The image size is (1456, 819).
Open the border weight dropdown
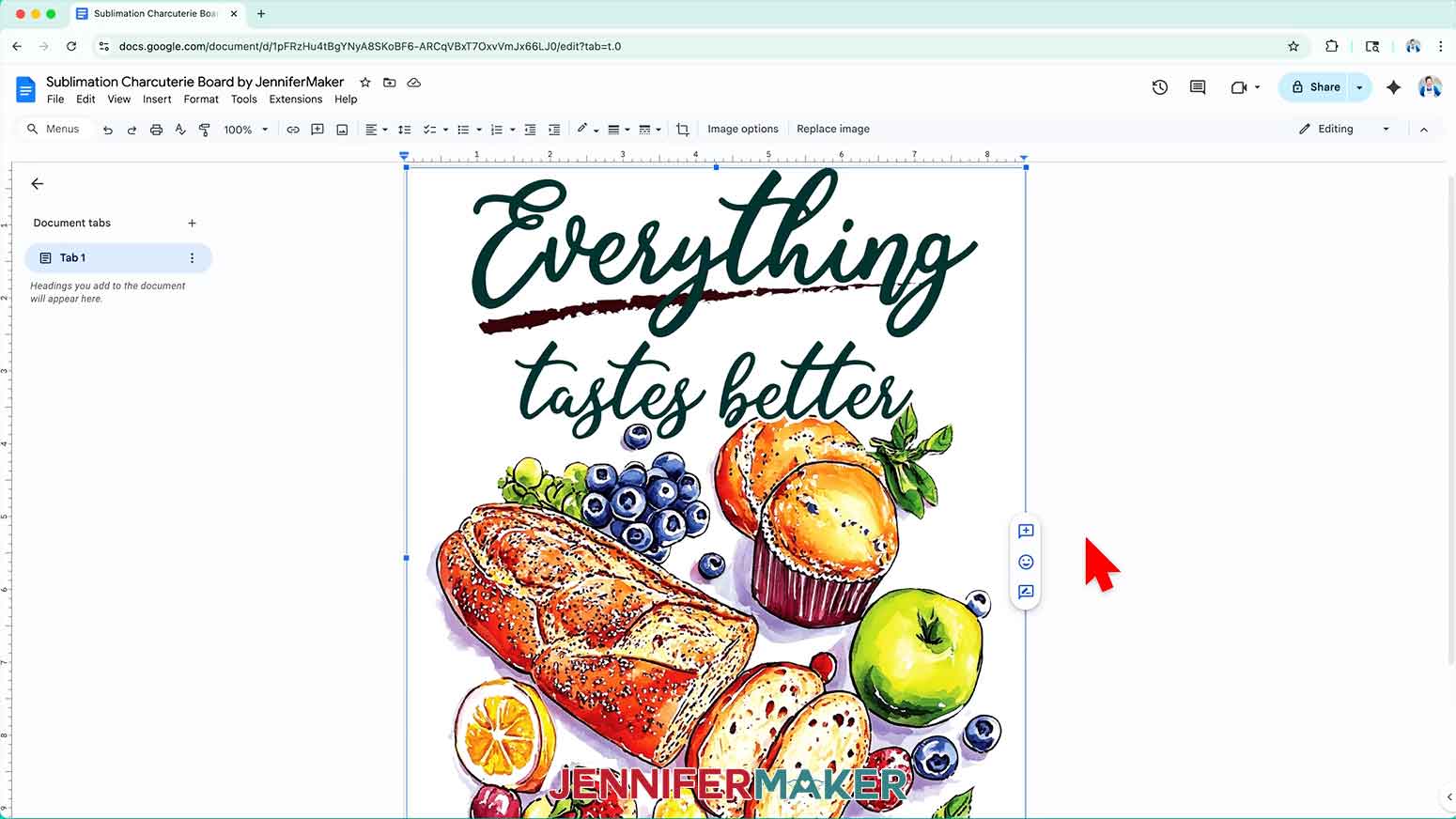618,130
